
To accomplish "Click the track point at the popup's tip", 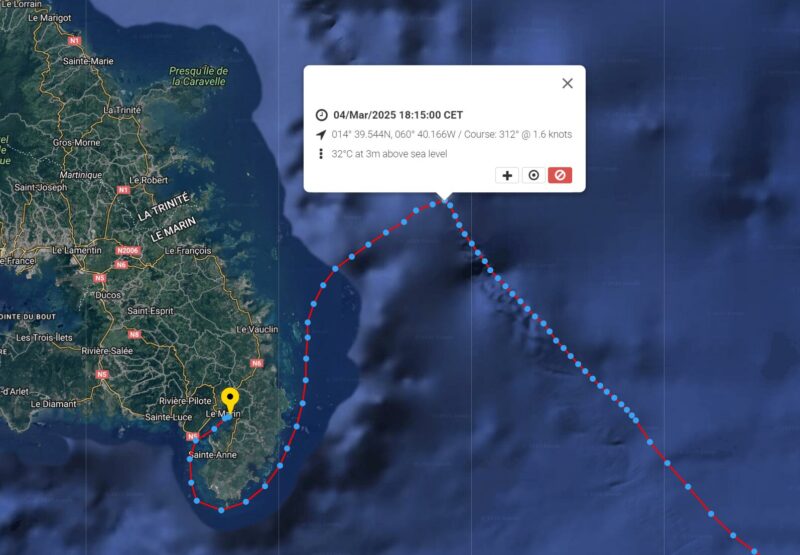I will pyautogui.click(x=444, y=201).
